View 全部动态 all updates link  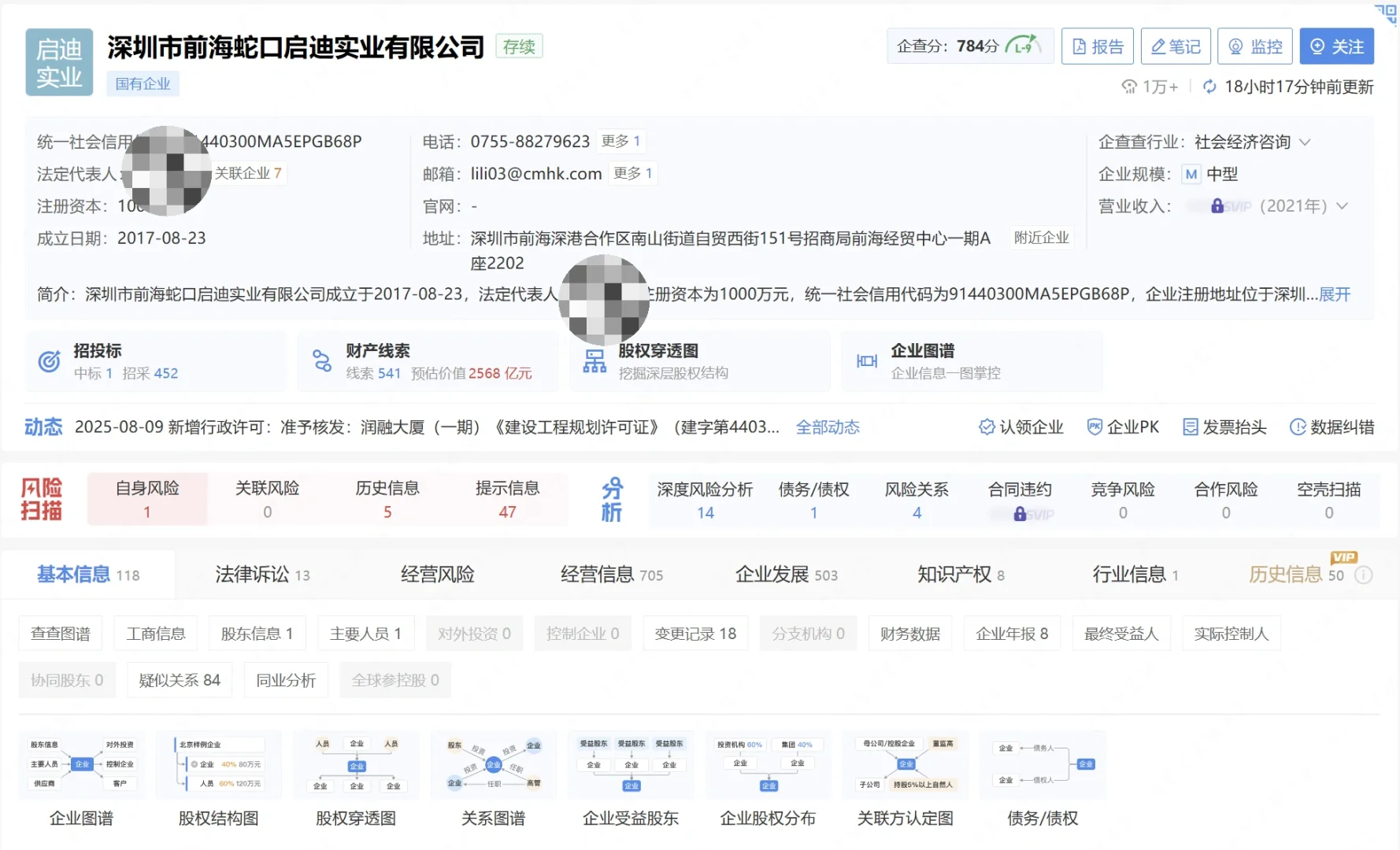(x=828, y=427)
